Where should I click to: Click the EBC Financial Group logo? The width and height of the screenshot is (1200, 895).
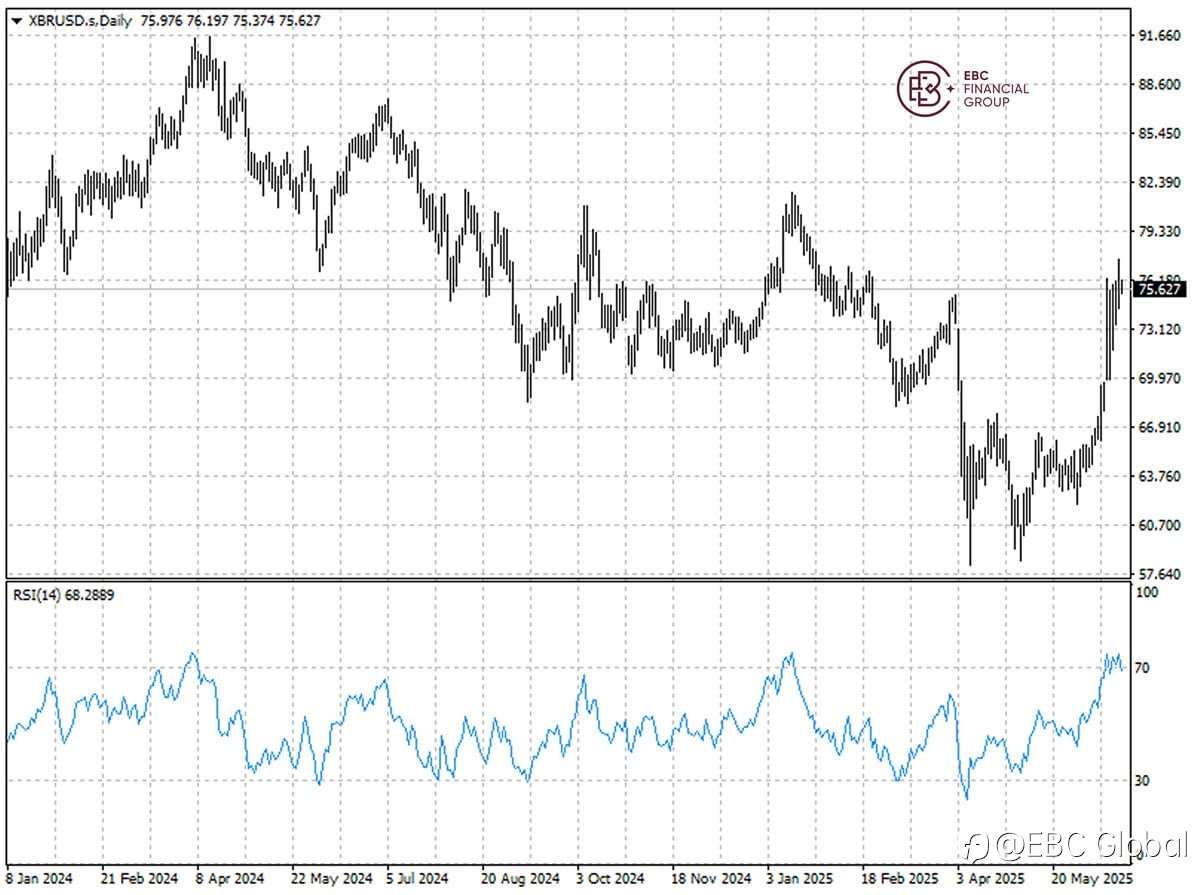pyautogui.click(x=962, y=88)
